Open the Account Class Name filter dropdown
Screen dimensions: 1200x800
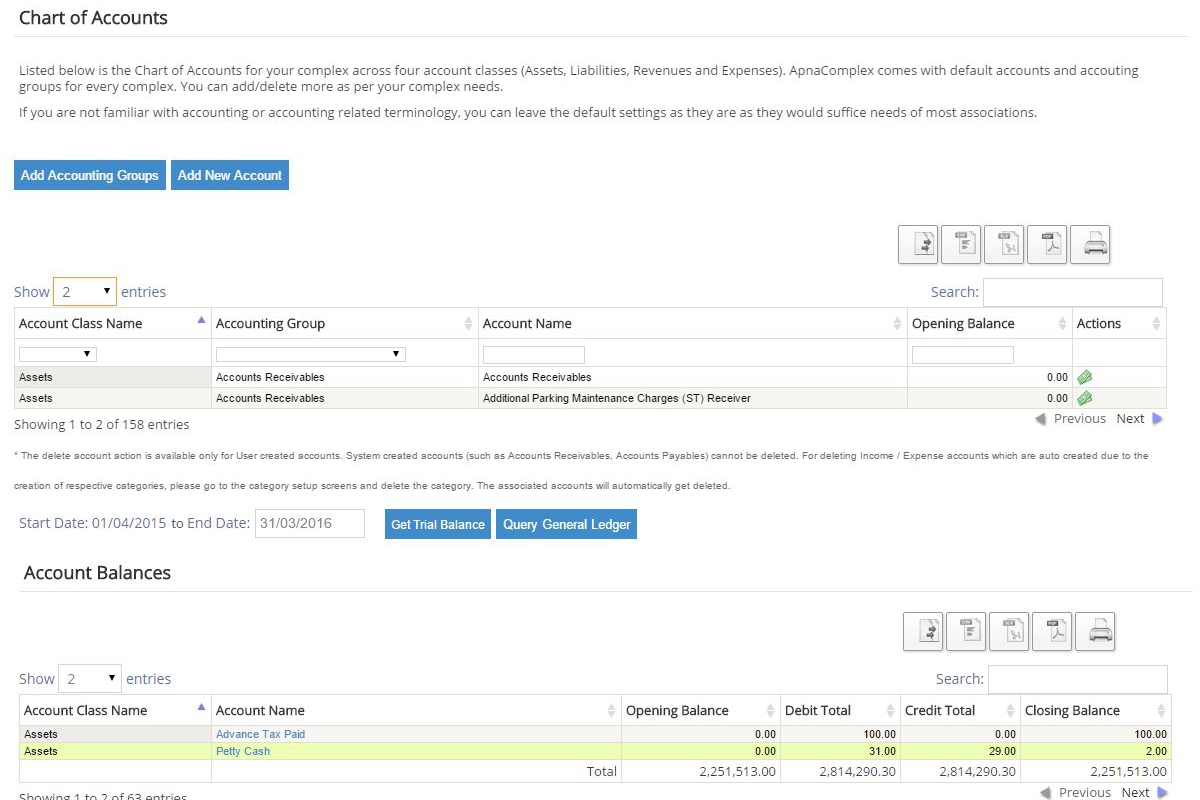57,353
